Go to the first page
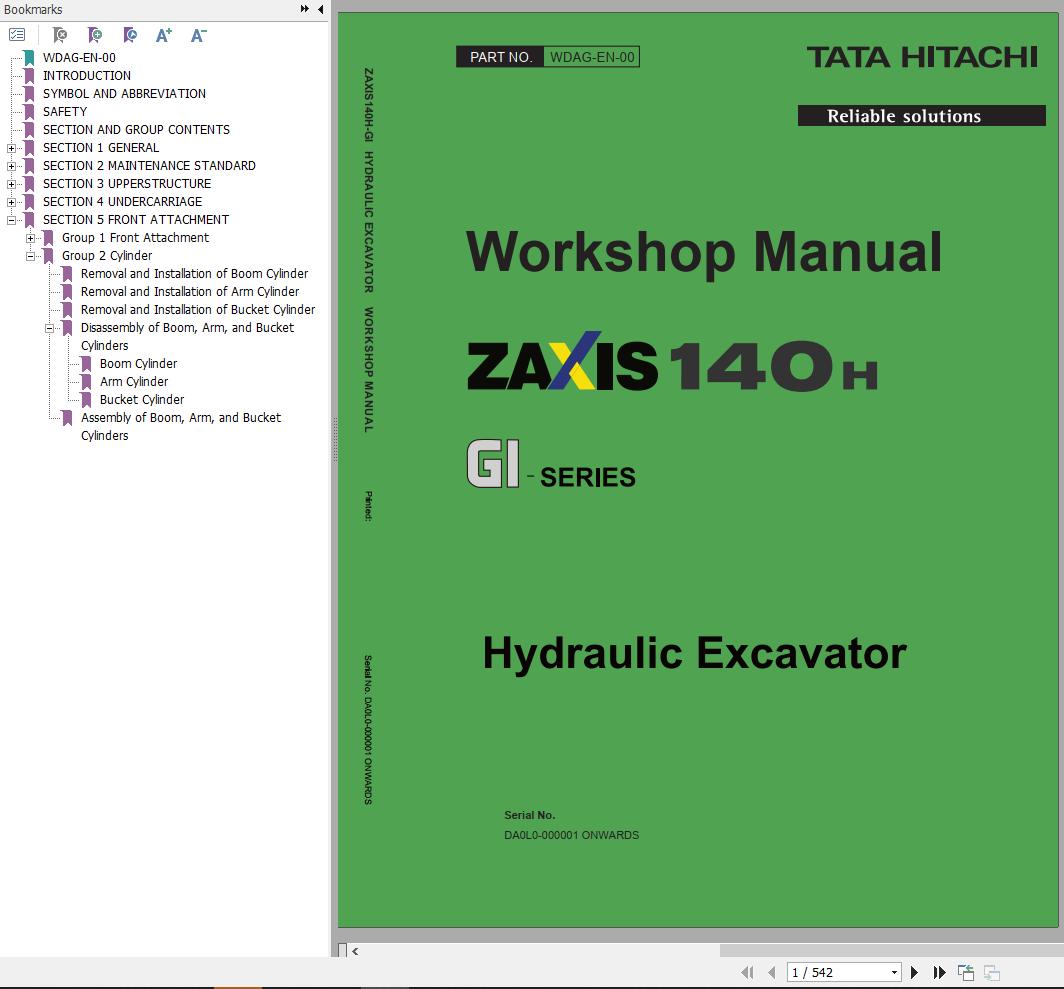The image size is (1064, 989). (x=747, y=973)
